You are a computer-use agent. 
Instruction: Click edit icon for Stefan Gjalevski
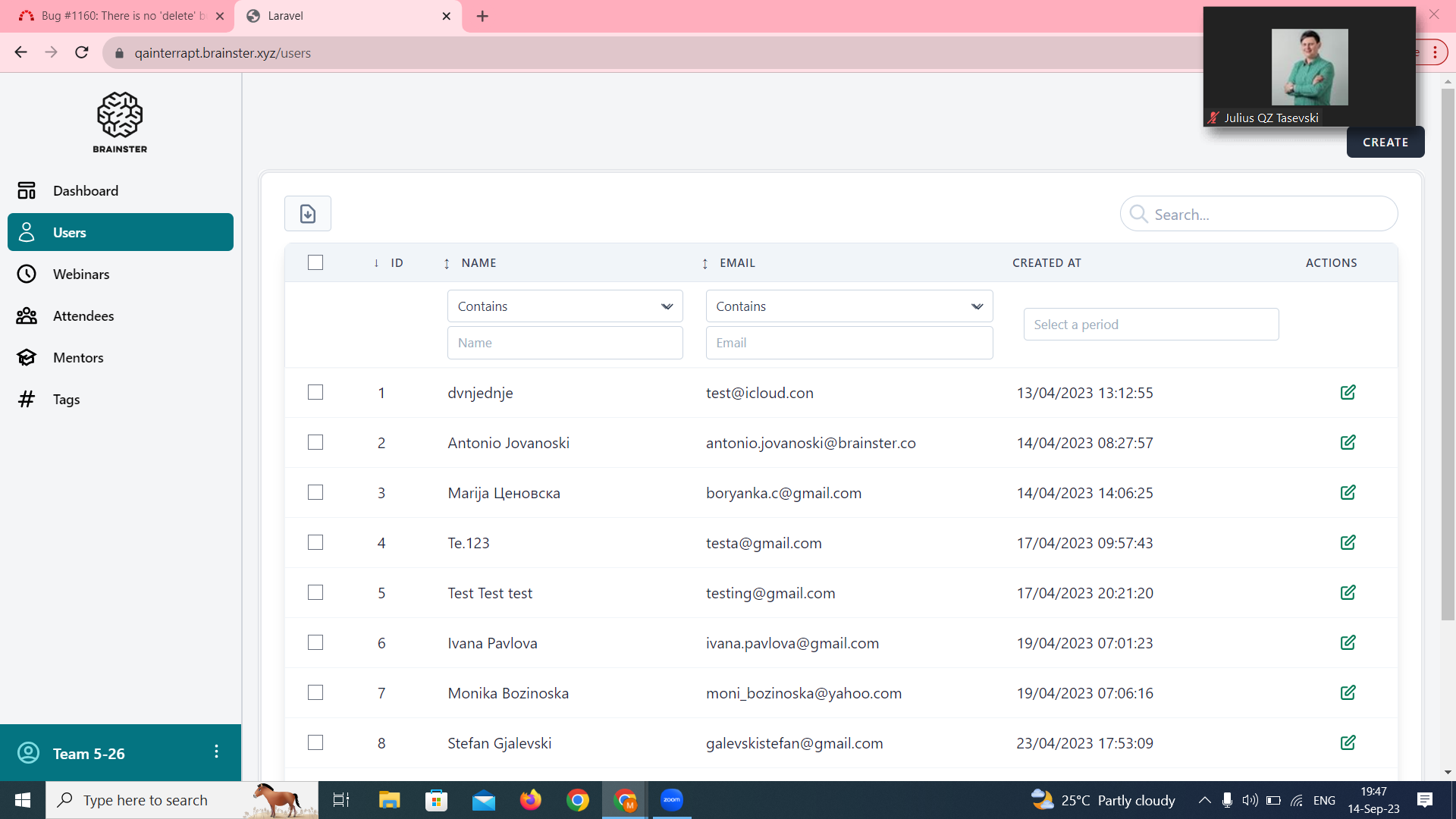[x=1348, y=742]
